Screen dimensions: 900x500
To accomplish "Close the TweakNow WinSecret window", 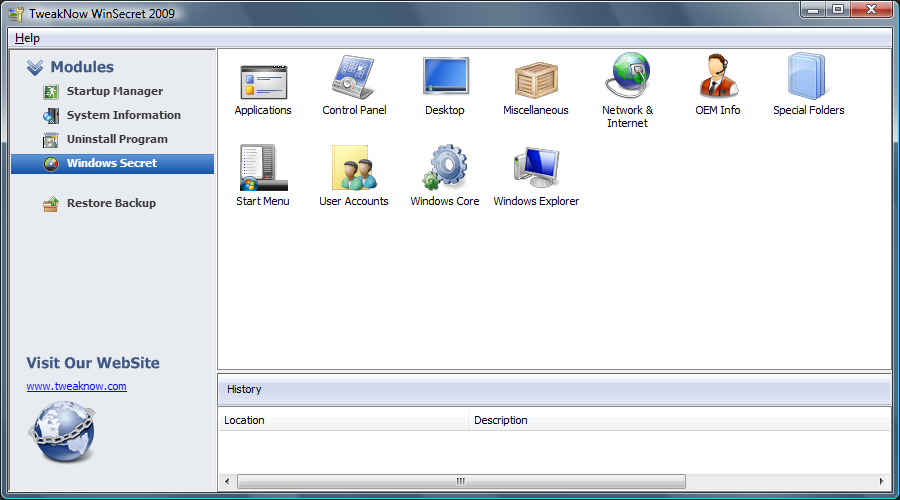I will coord(871,10).
